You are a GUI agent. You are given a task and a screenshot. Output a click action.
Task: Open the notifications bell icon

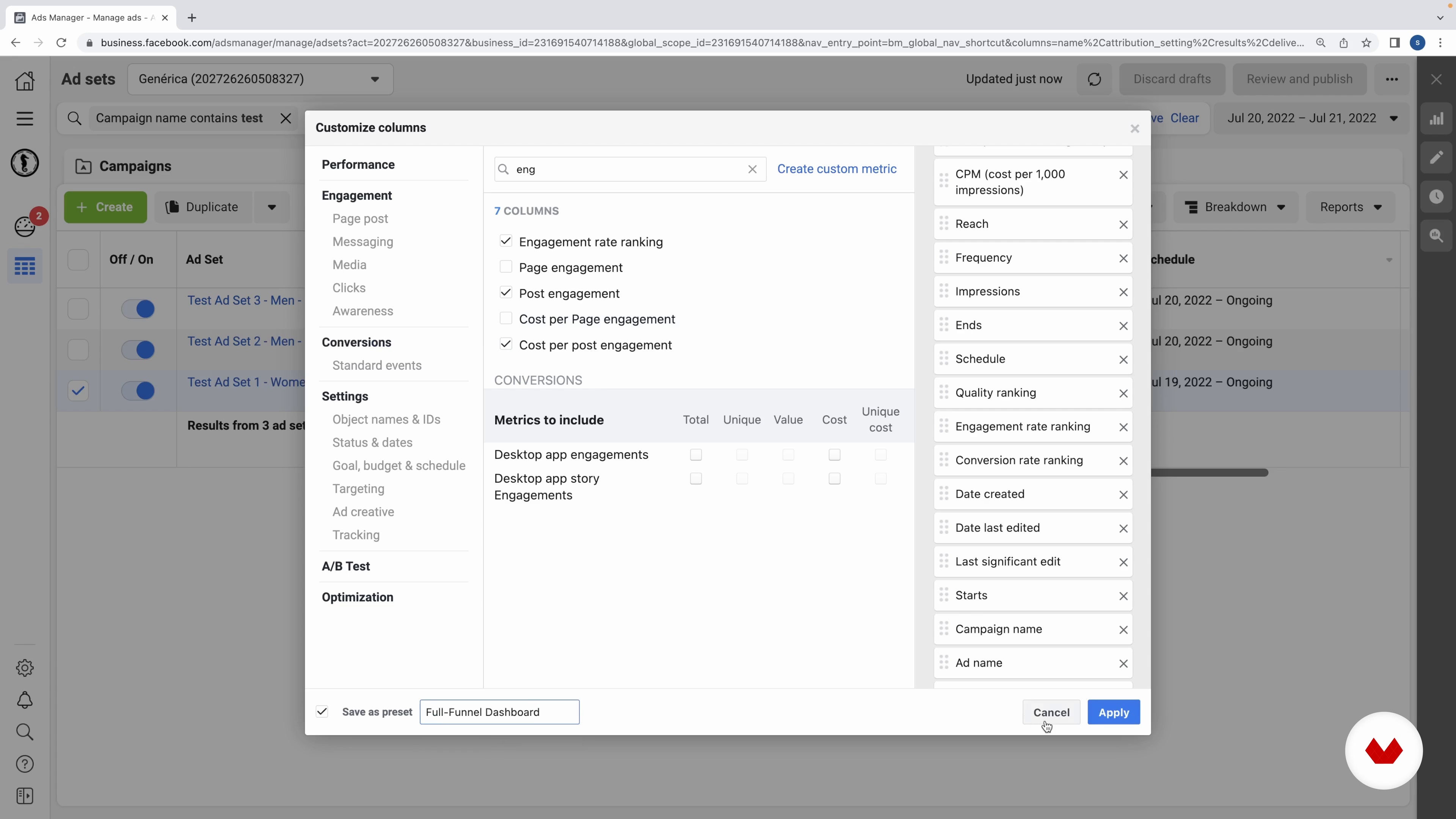pyautogui.click(x=25, y=700)
